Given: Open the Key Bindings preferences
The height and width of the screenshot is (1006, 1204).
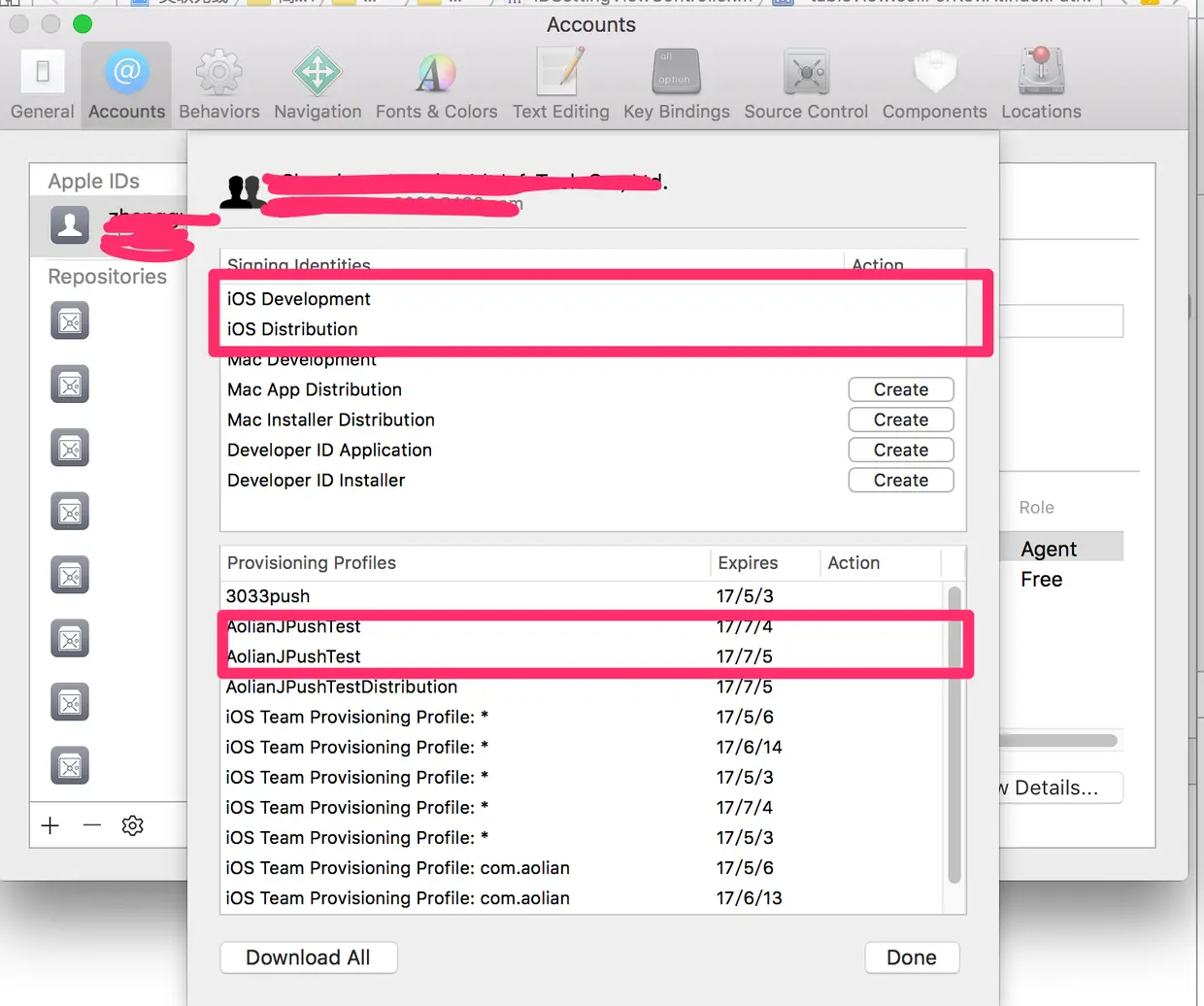Looking at the screenshot, I should [676, 84].
